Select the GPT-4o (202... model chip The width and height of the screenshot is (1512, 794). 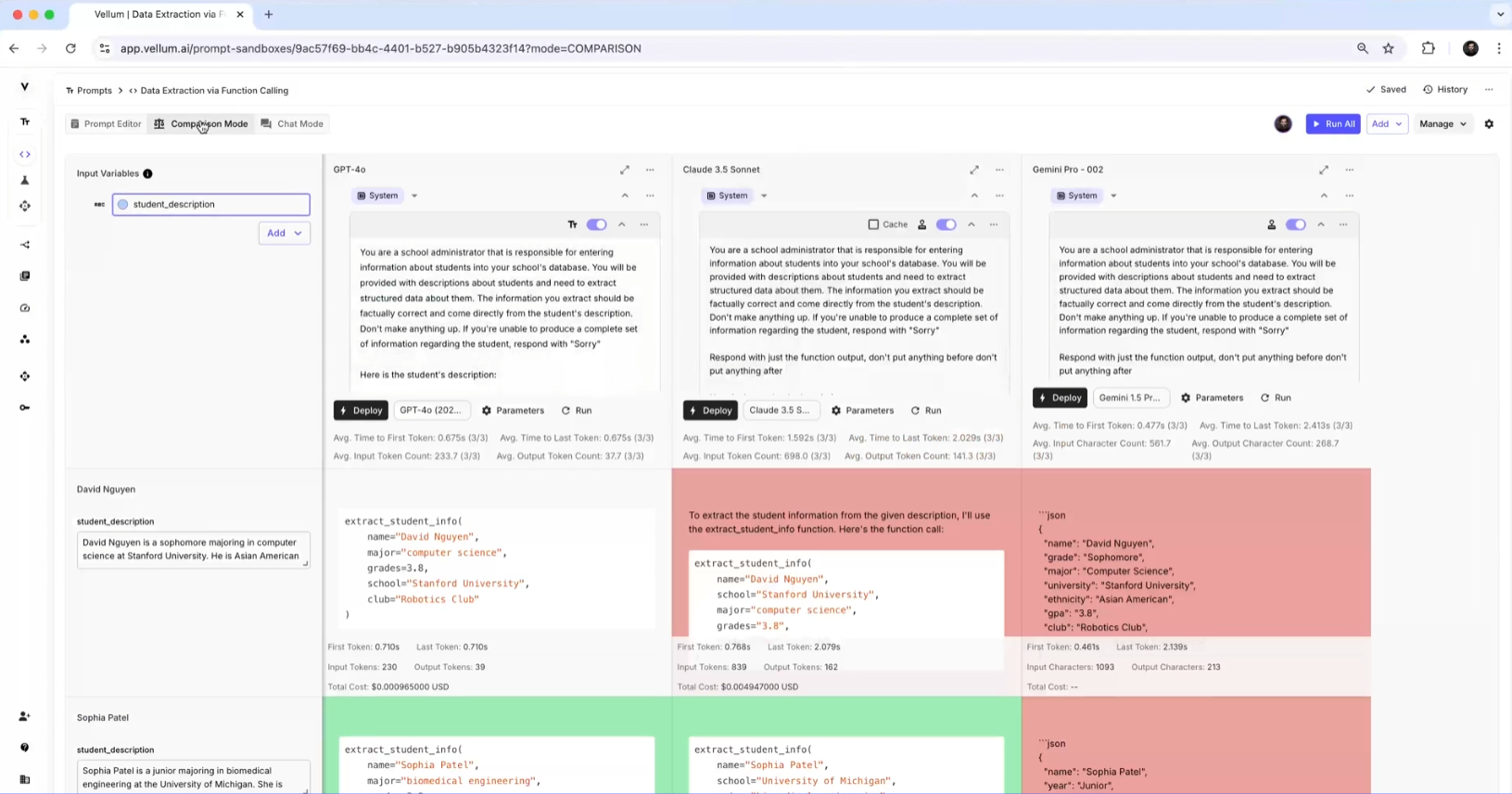click(431, 410)
